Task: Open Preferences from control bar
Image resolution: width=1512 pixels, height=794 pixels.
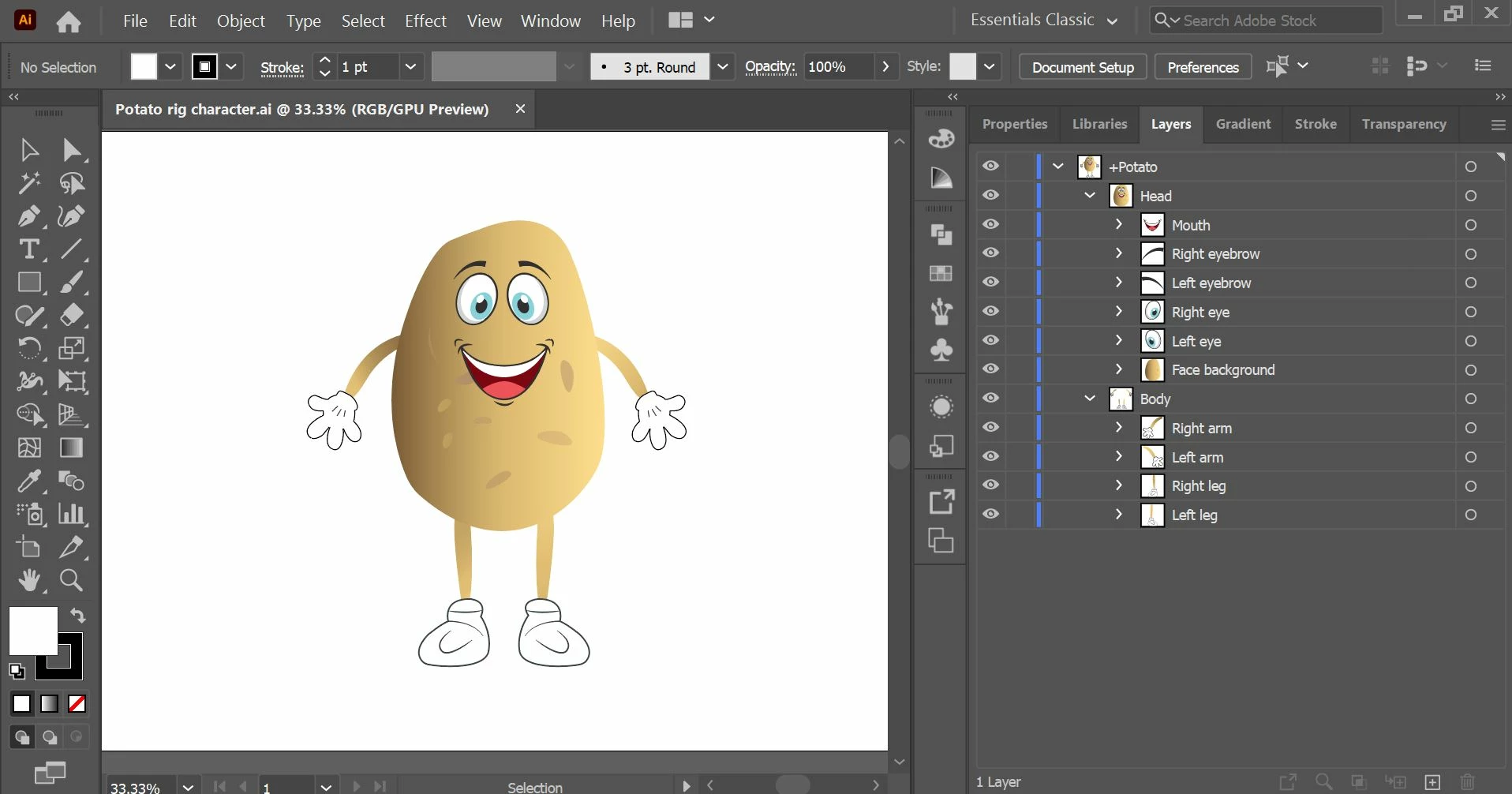Action: point(1203,67)
